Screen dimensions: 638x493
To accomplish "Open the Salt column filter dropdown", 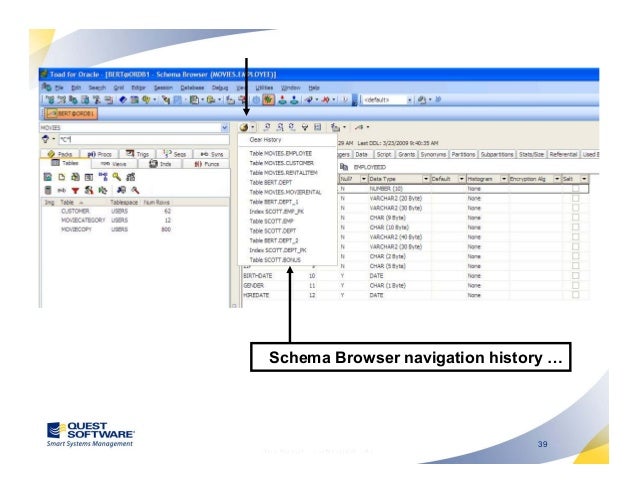I will tap(584, 179).
